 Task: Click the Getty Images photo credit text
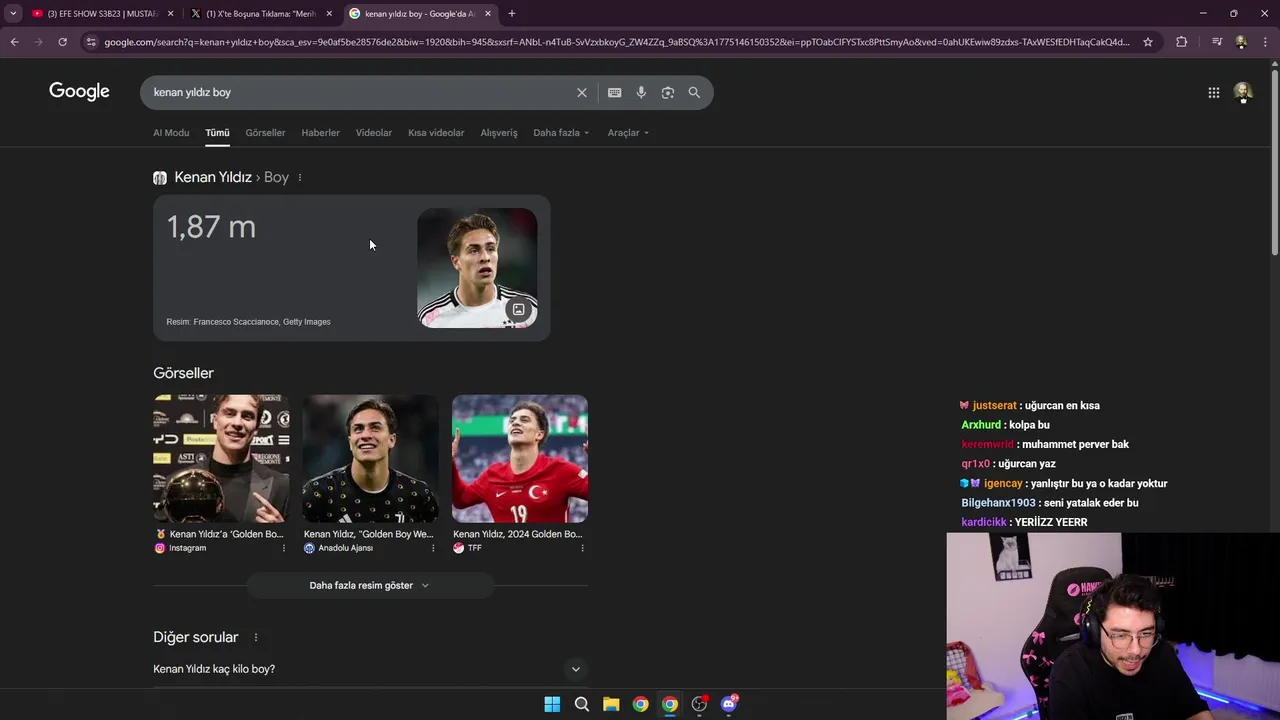coord(248,322)
